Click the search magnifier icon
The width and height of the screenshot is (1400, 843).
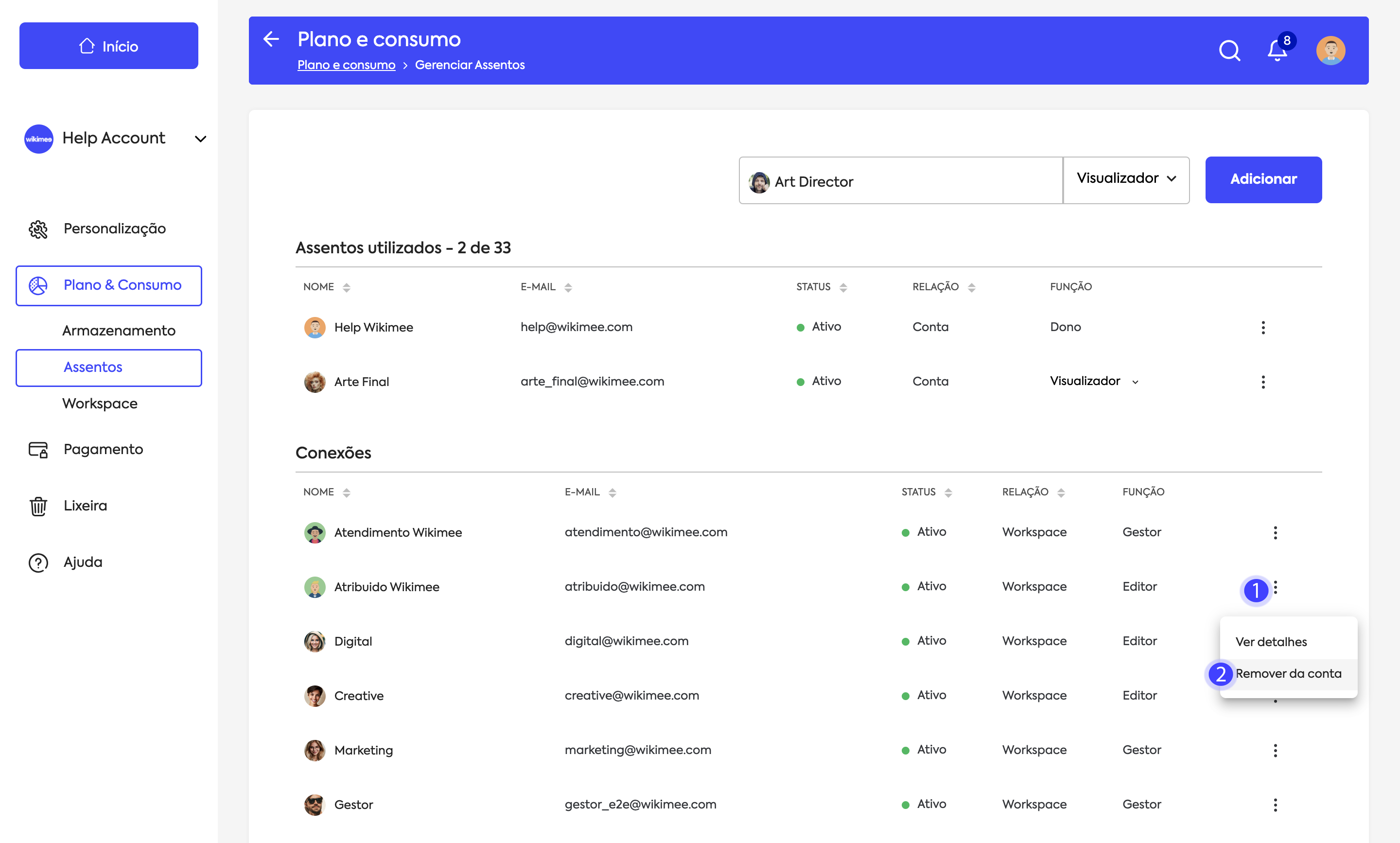click(x=1229, y=51)
